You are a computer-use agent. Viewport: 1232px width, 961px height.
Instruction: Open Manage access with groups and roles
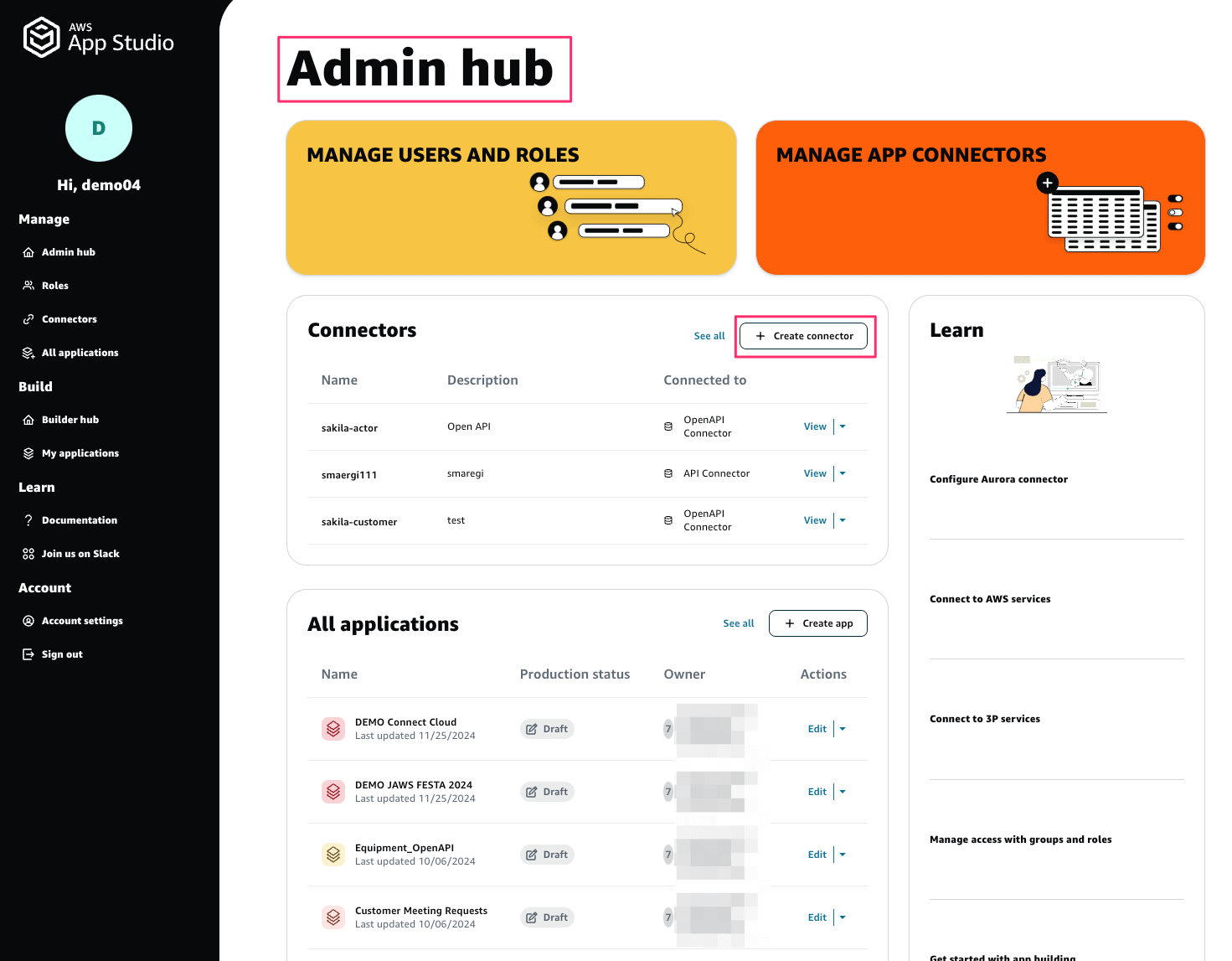coord(1021,840)
